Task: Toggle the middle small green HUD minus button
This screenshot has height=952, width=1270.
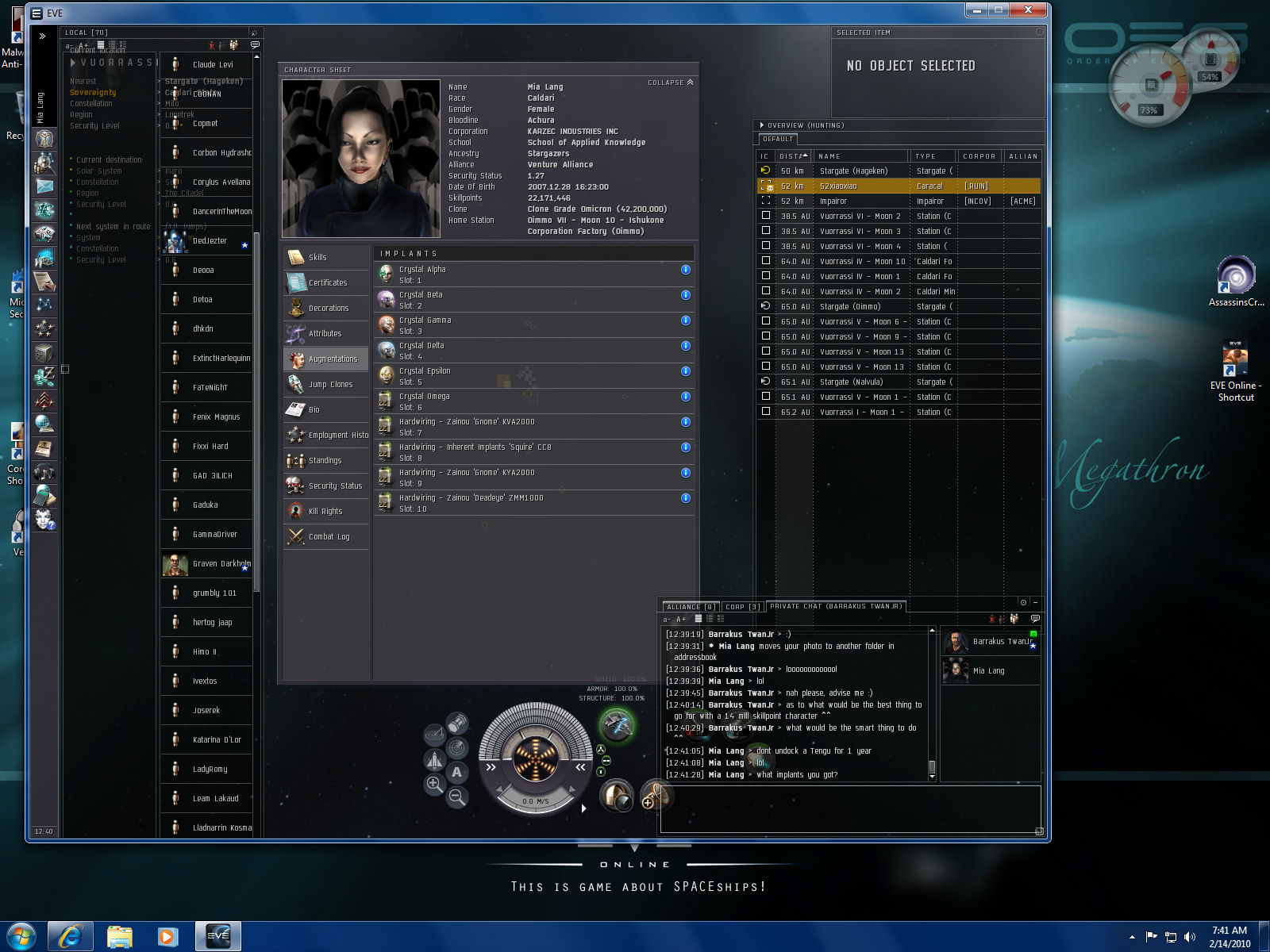Action: (606, 761)
